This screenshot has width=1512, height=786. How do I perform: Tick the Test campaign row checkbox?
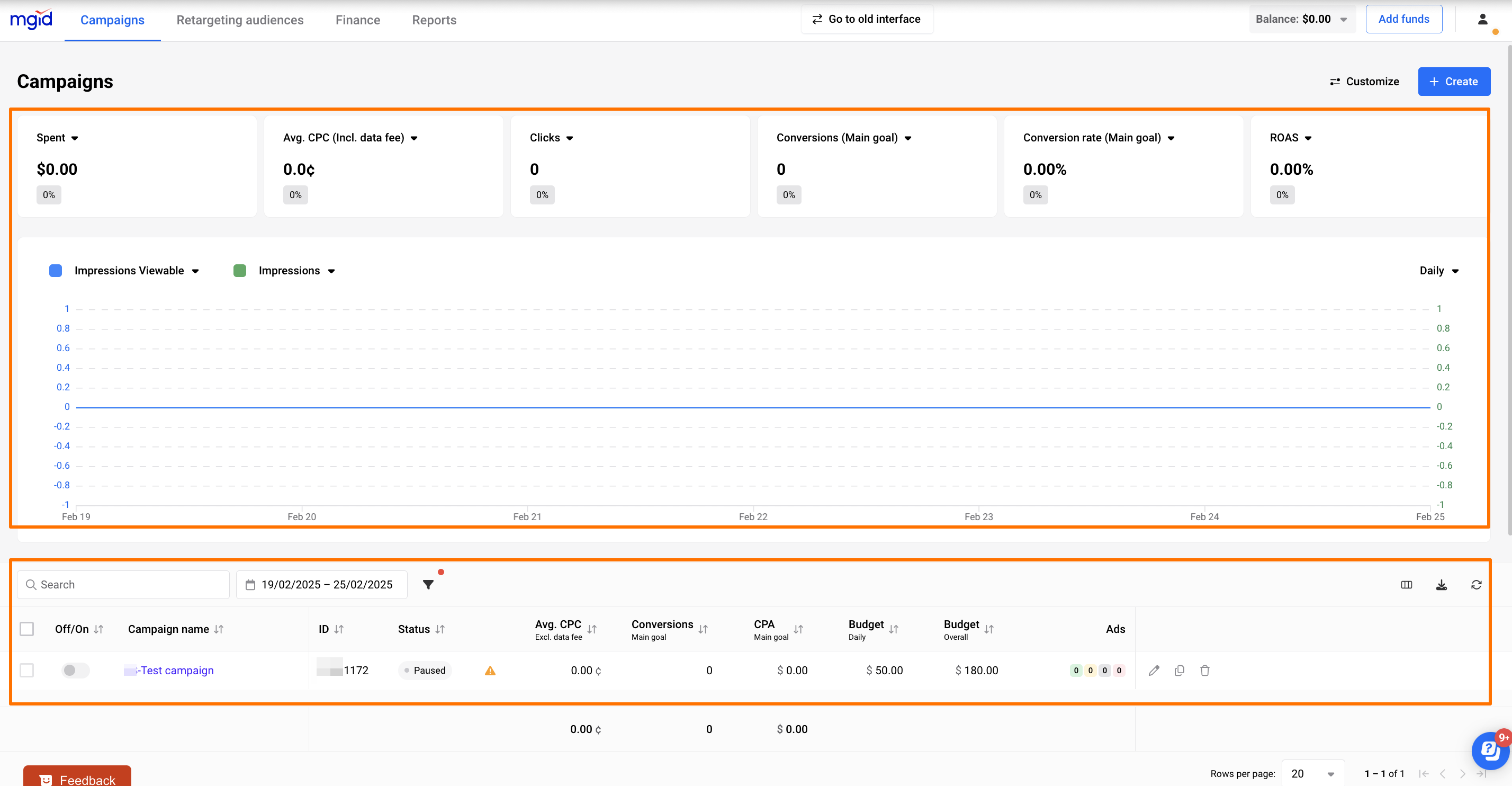pos(27,671)
